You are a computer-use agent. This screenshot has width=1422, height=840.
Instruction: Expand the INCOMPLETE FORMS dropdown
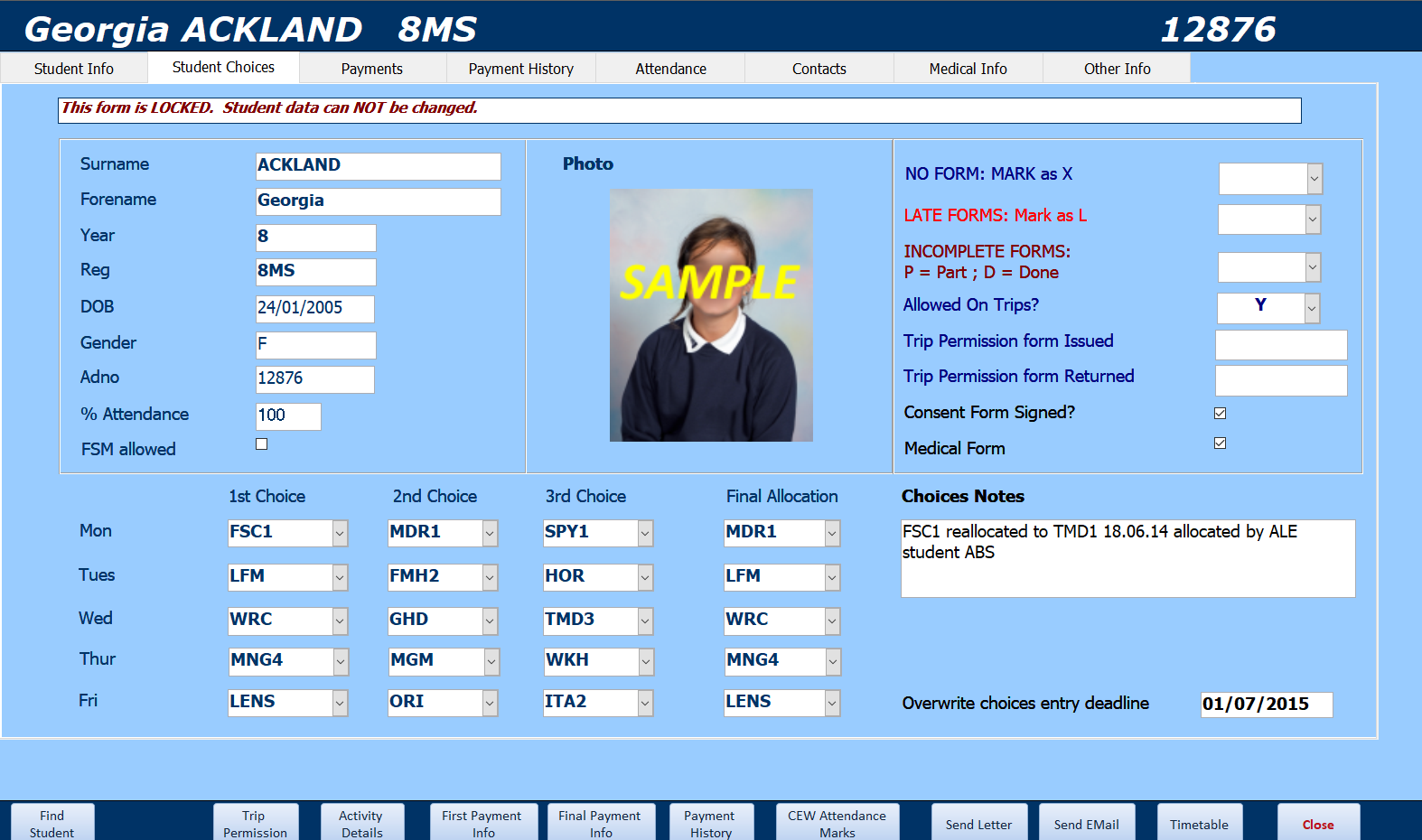pyautogui.click(x=1313, y=267)
